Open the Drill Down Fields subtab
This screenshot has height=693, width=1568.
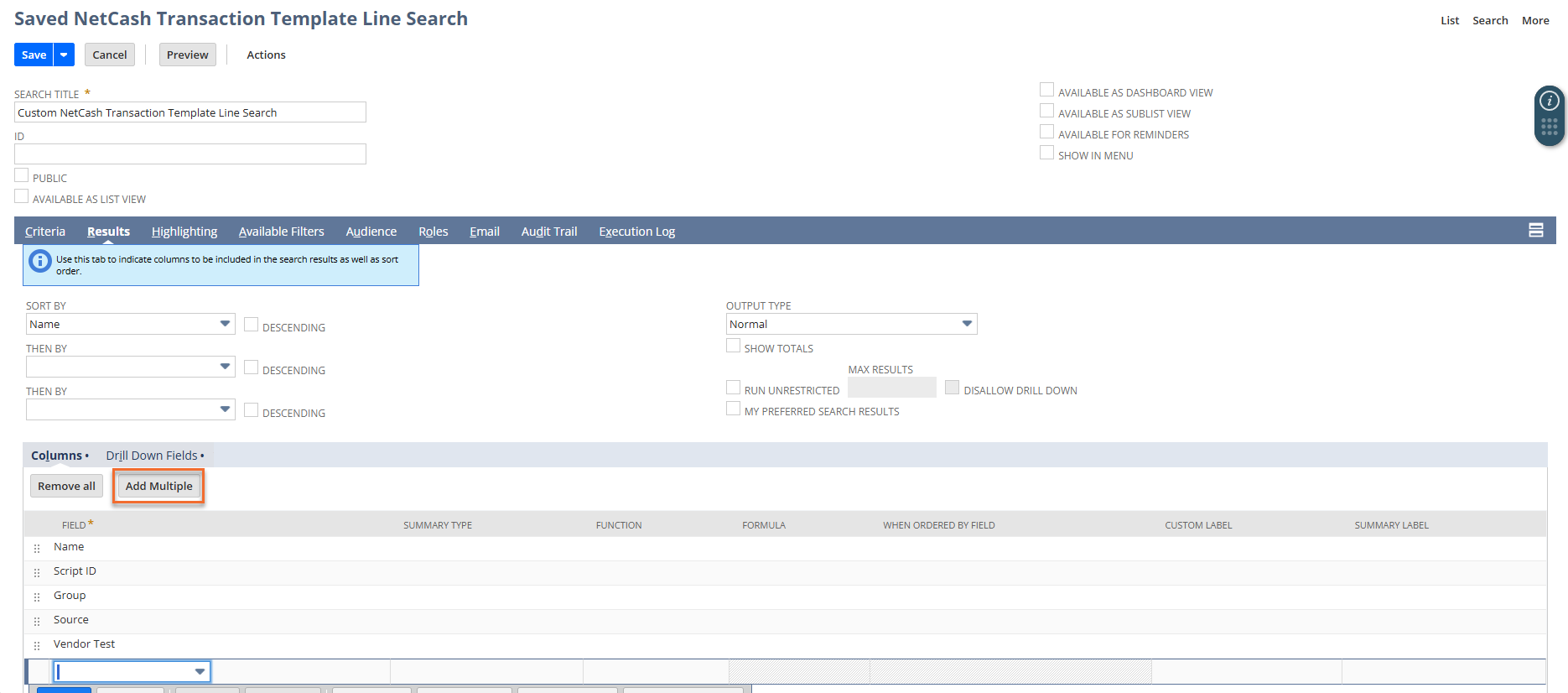point(152,456)
